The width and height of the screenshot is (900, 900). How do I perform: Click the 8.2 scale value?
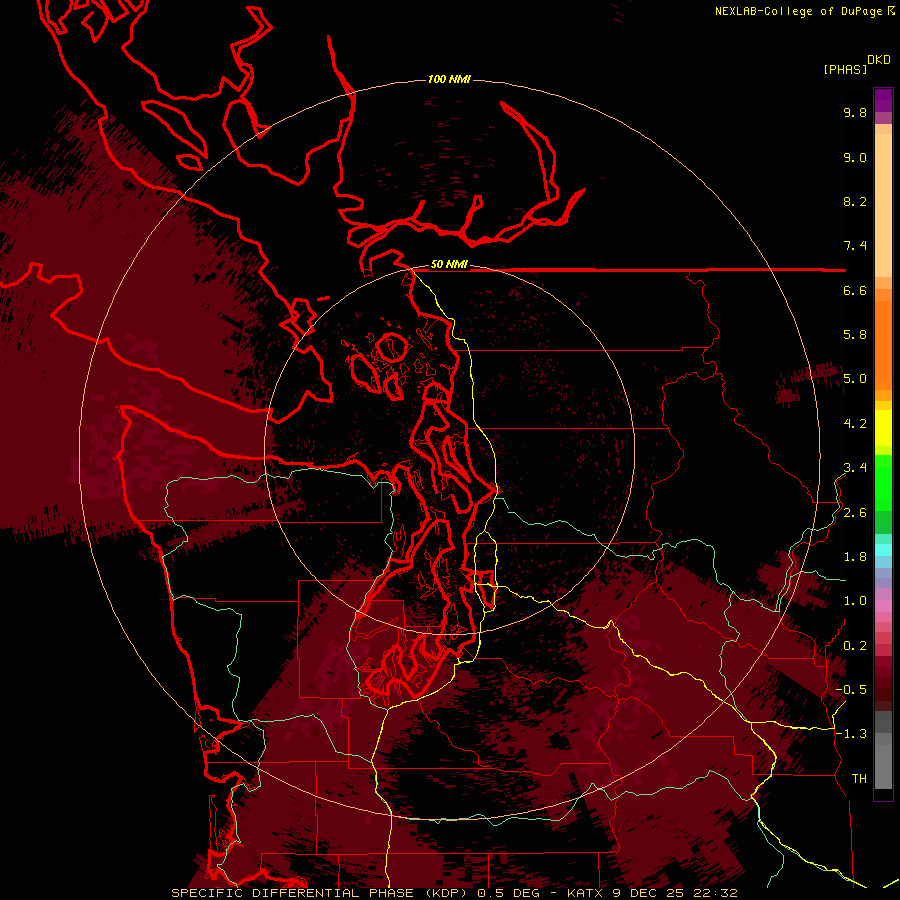click(x=855, y=201)
